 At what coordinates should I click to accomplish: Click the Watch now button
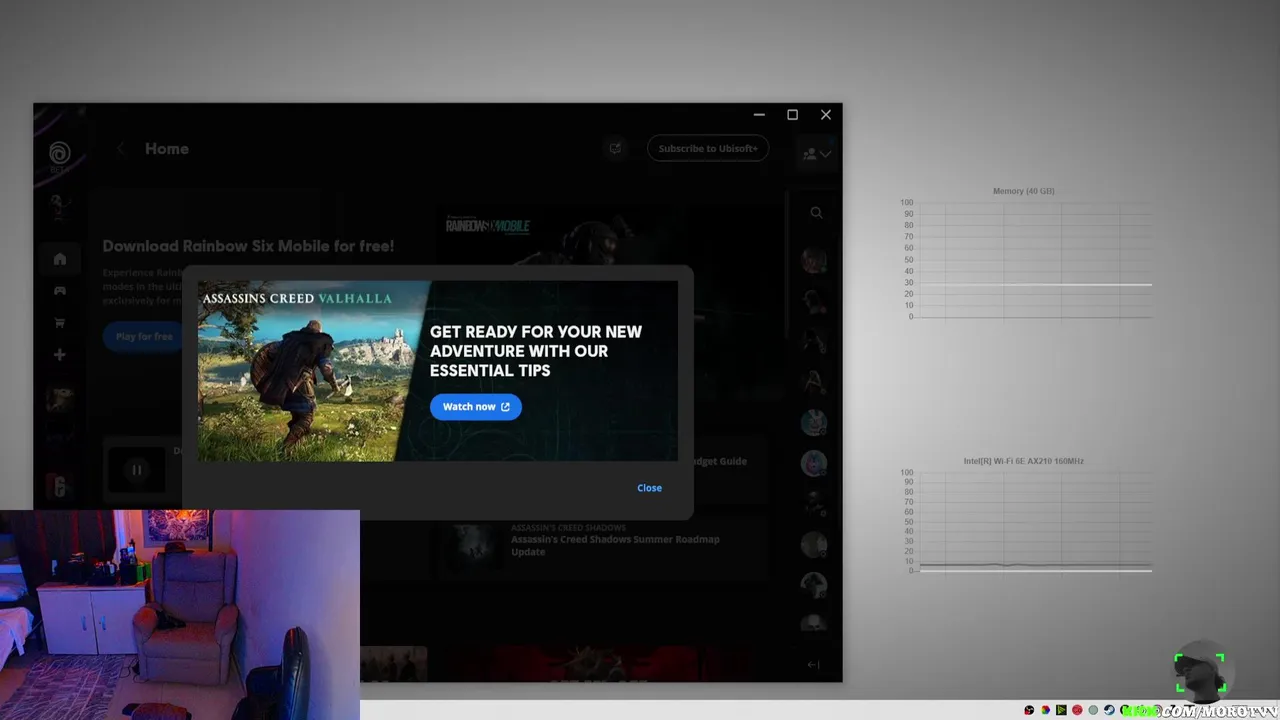click(x=476, y=407)
